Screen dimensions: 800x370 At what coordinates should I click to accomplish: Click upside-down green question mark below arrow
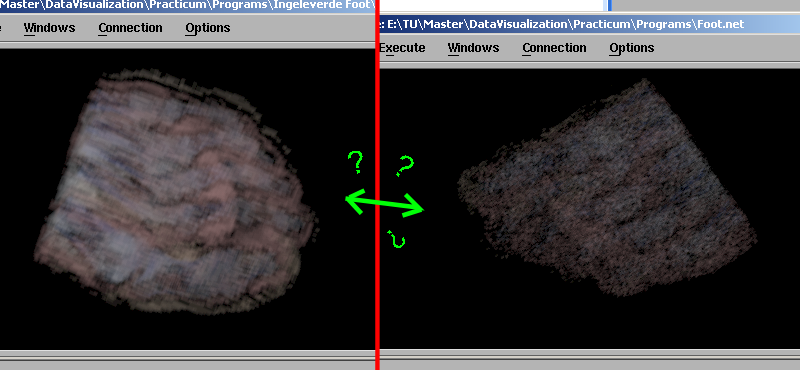[396, 239]
